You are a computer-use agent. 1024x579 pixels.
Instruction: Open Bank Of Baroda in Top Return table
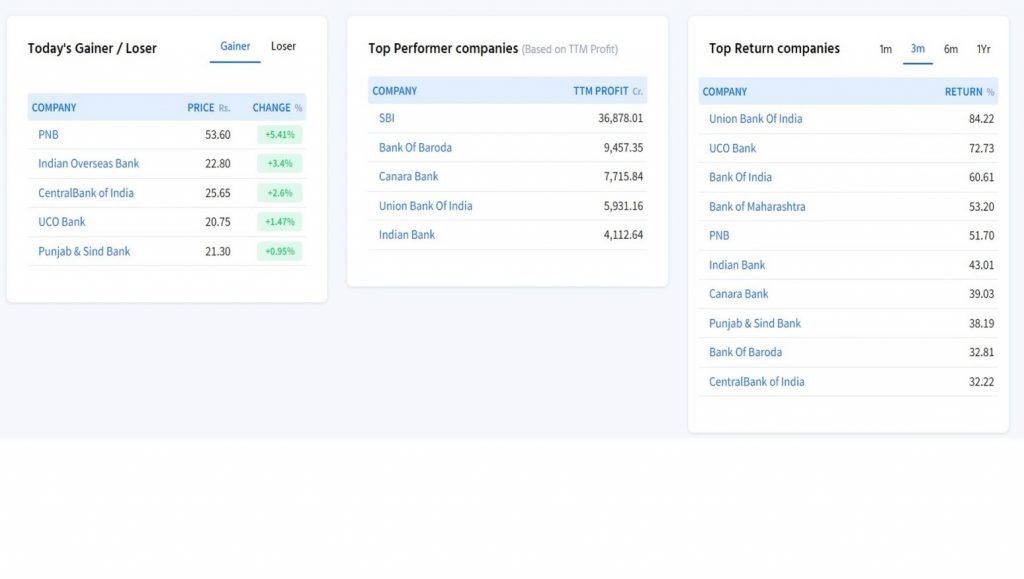pos(745,352)
